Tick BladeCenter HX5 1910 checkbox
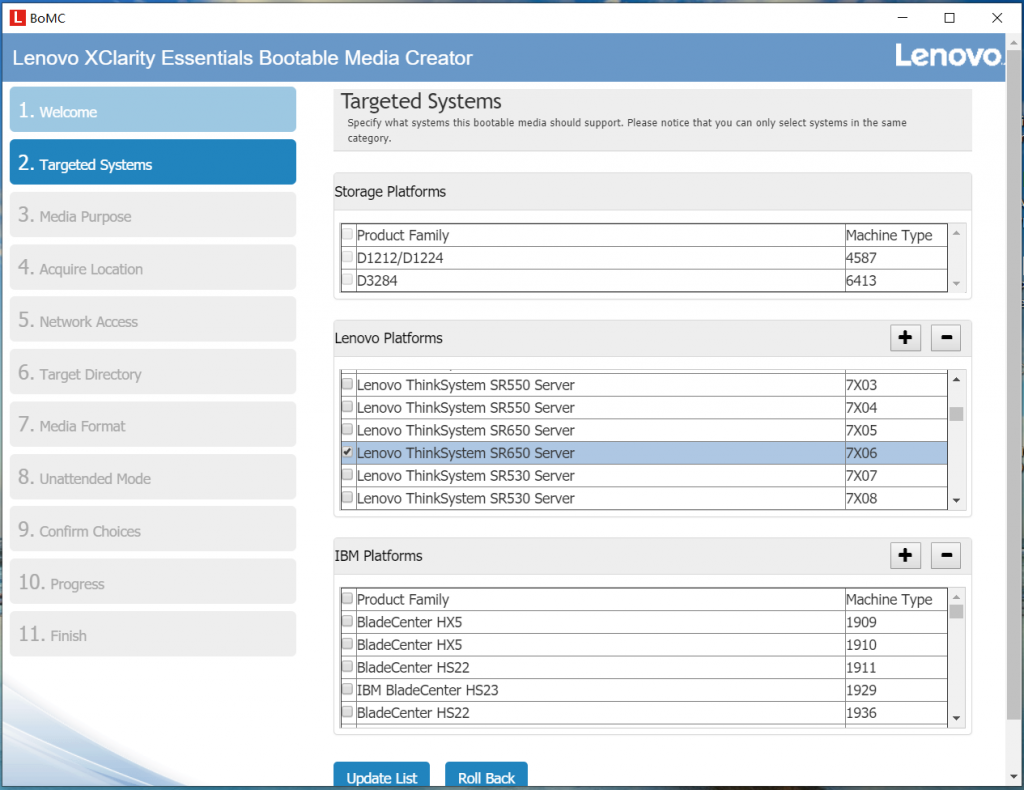The height and width of the screenshot is (790, 1024). (347, 644)
